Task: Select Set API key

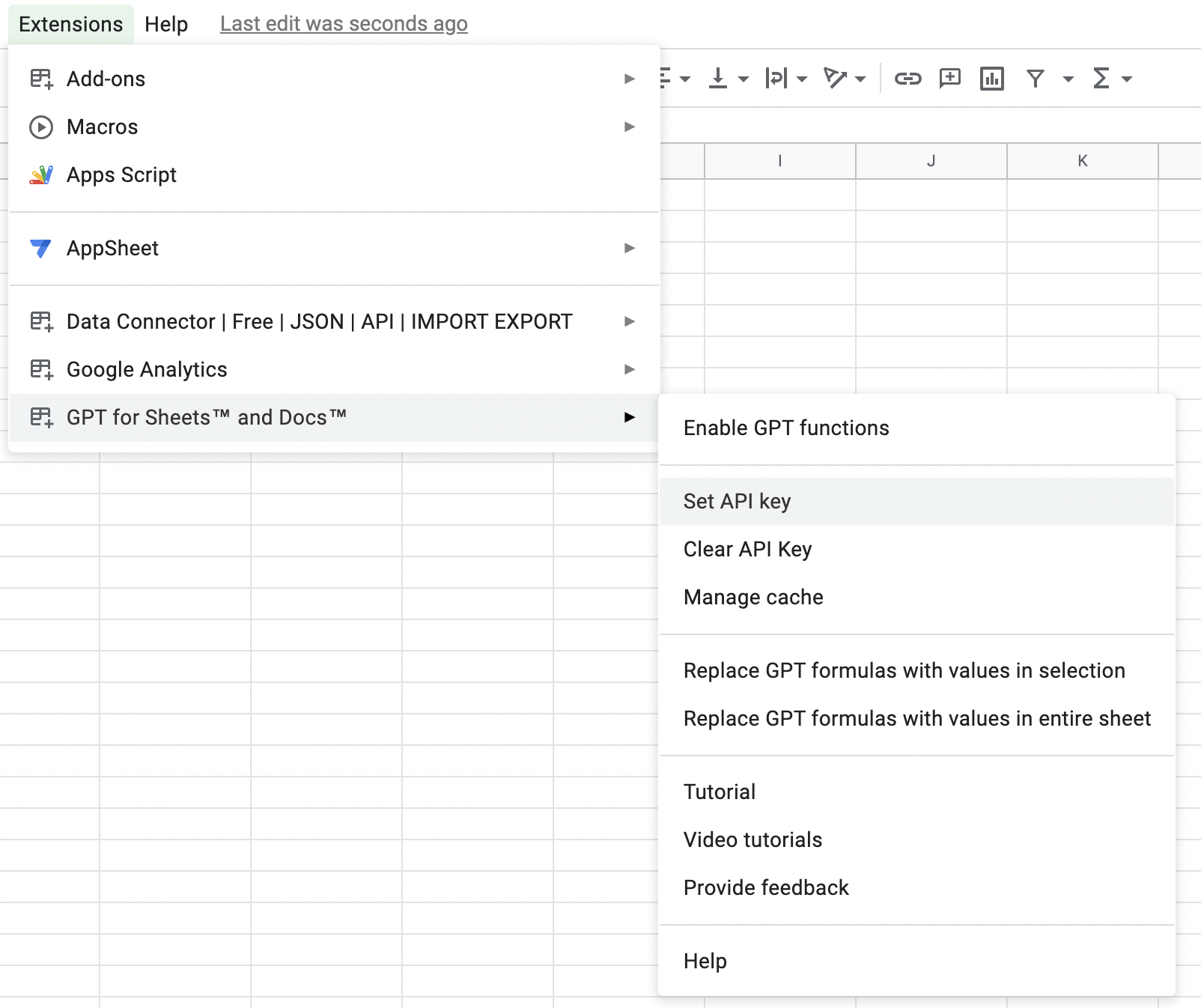Action: pyautogui.click(x=916, y=501)
